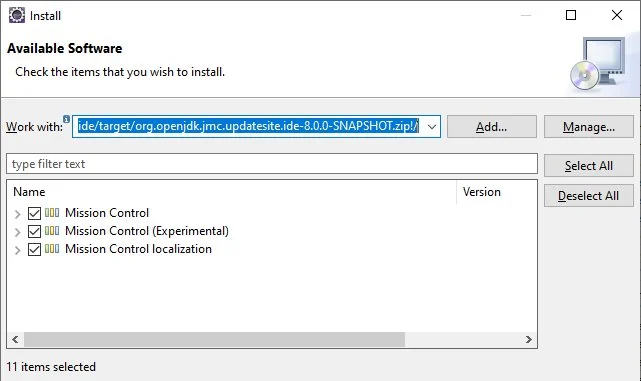Click the Version column header
Image resolution: width=641 pixels, height=381 pixels.
(496, 192)
